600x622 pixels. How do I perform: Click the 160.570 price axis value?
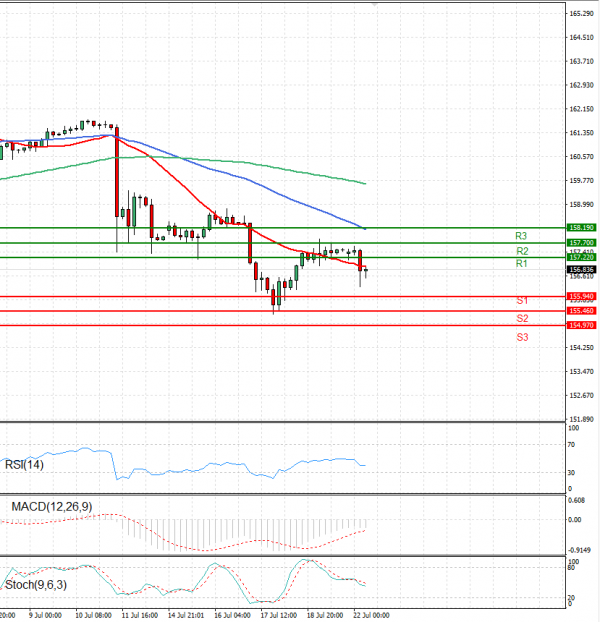pyautogui.click(x=581, y=157)
